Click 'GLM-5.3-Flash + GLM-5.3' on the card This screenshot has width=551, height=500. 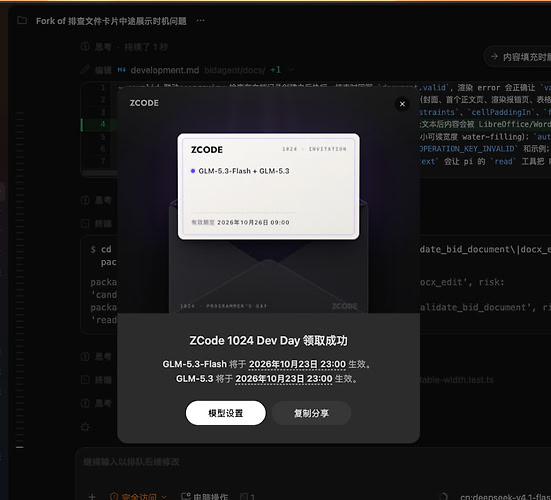244,171
